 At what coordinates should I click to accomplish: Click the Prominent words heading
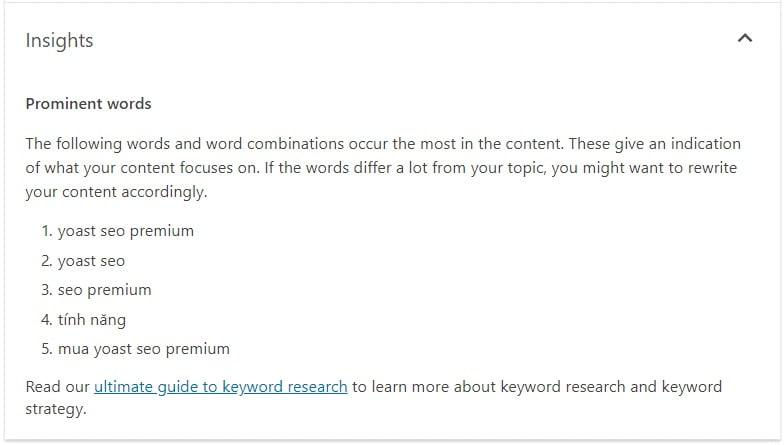click(x=88, y=103)
